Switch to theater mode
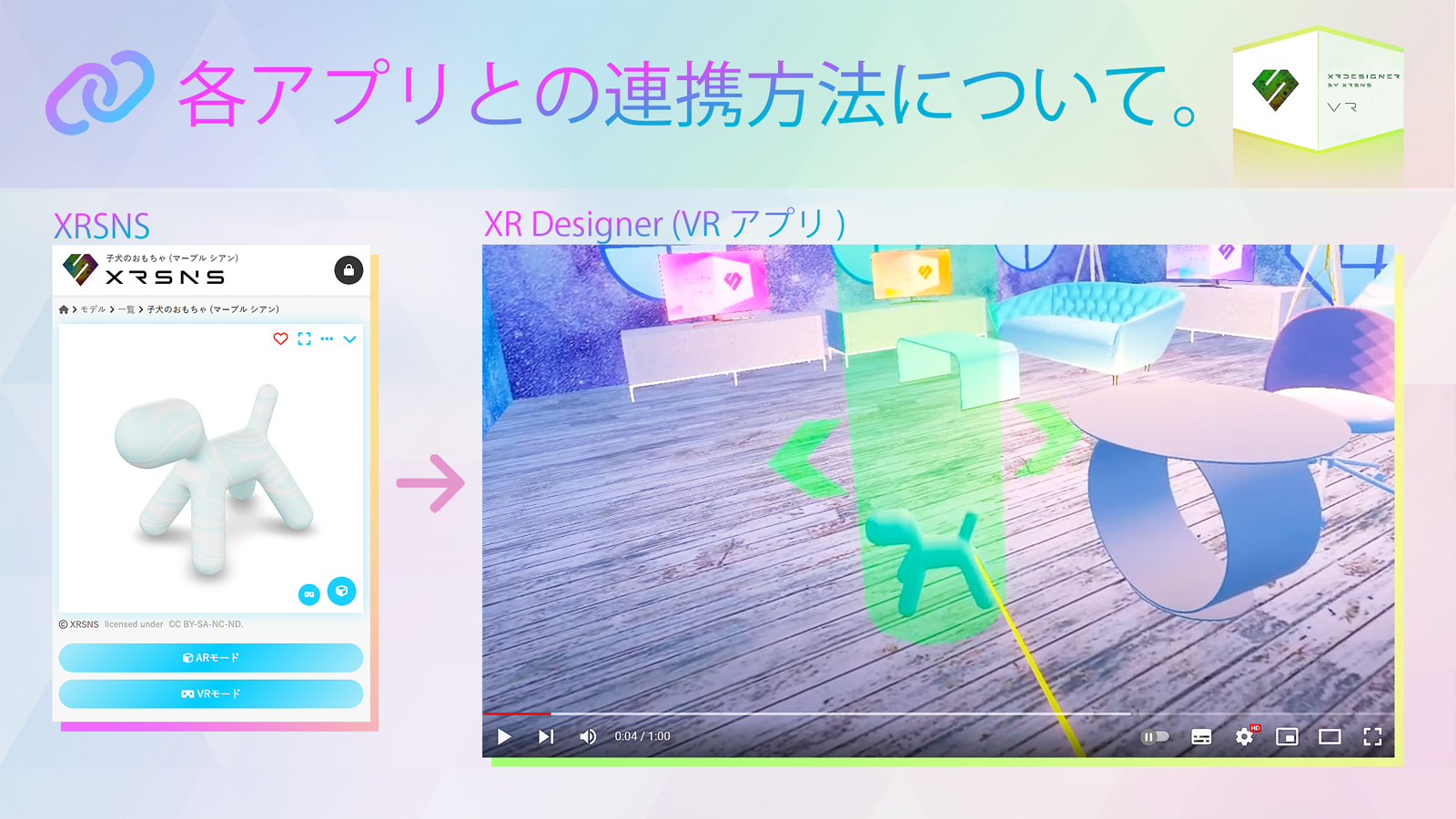1456x819 pixels. 1330,736
